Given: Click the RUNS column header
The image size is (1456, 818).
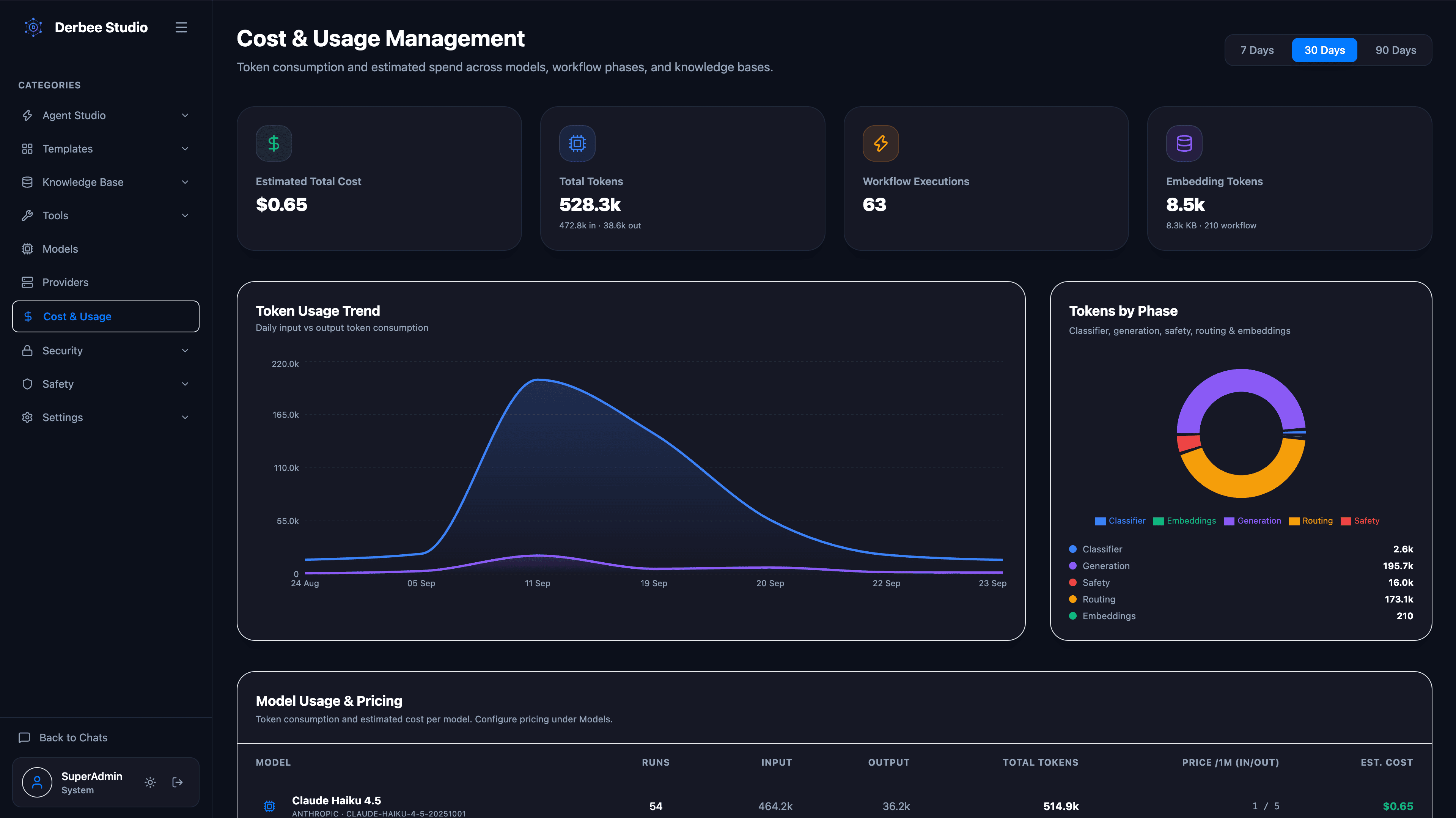Looking at the screenshot, I should [x=656, y=763].
